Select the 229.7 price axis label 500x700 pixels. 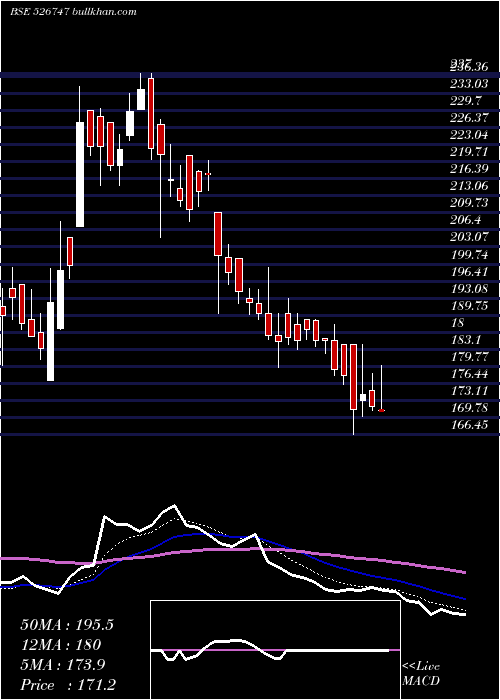pyautogui.click(x=466, y=101)
